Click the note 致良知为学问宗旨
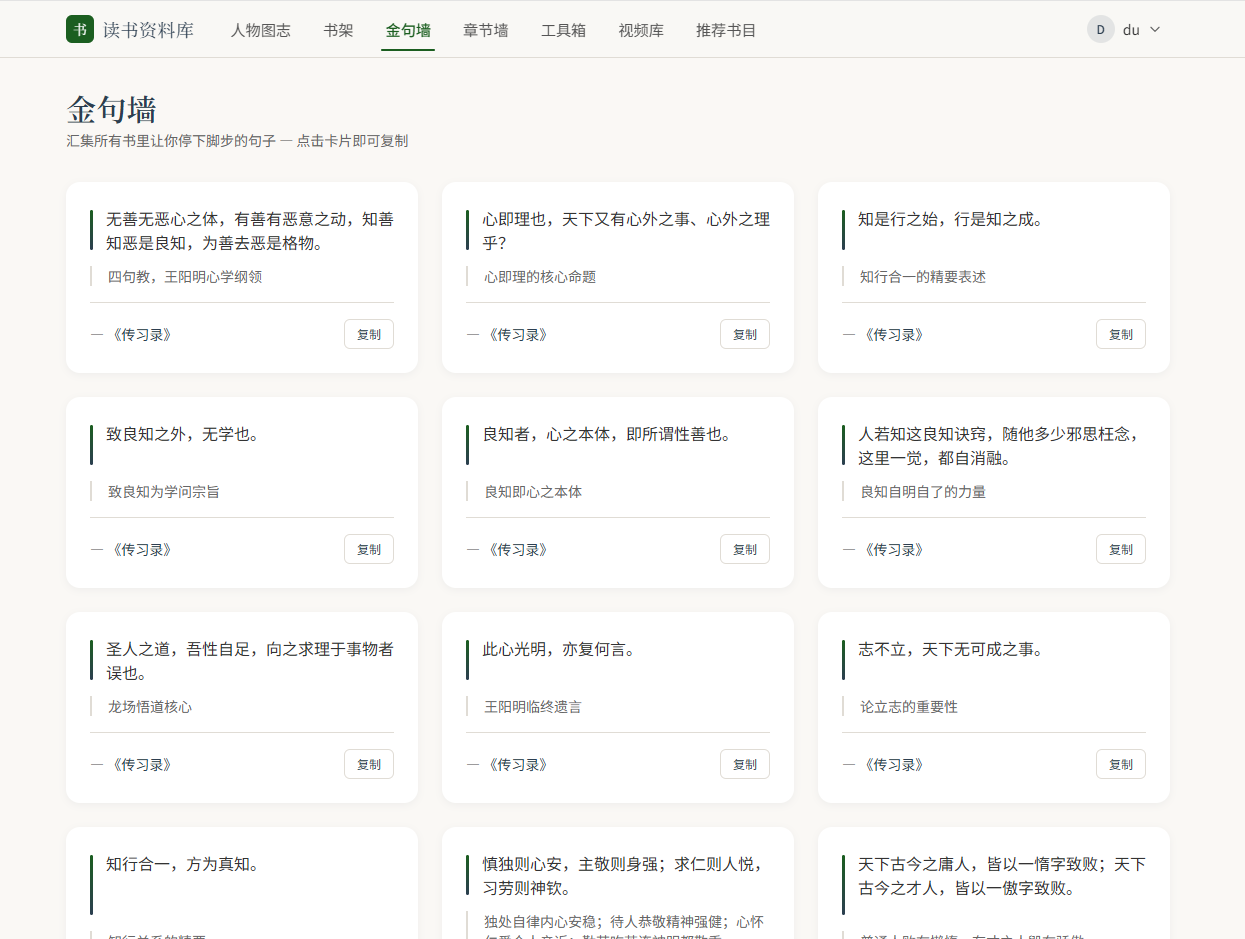Screen dimensions: 1245x939 point(164,492)
